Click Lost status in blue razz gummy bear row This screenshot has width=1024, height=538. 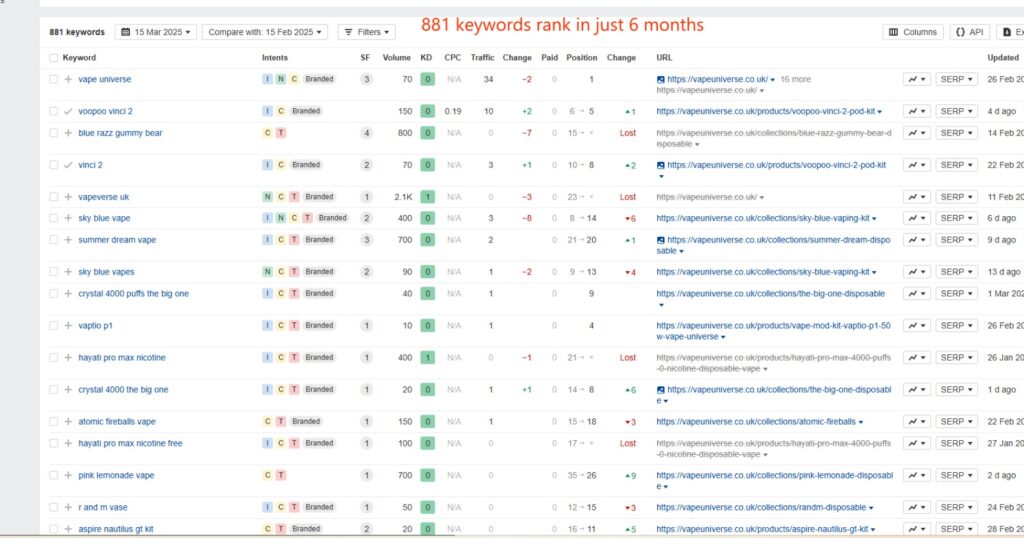point(628,133)
